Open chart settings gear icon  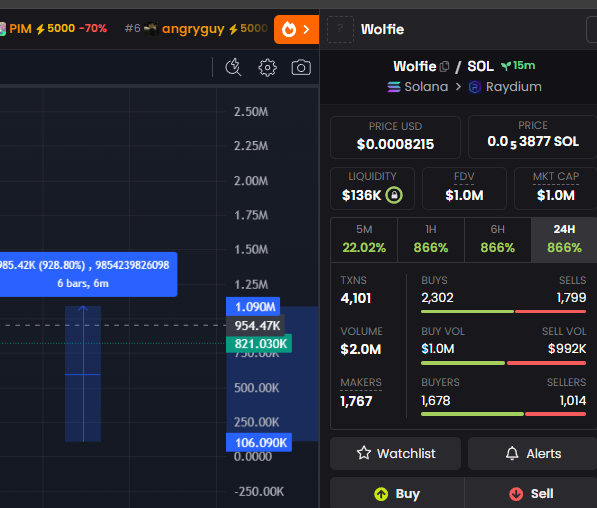point(267,68)
